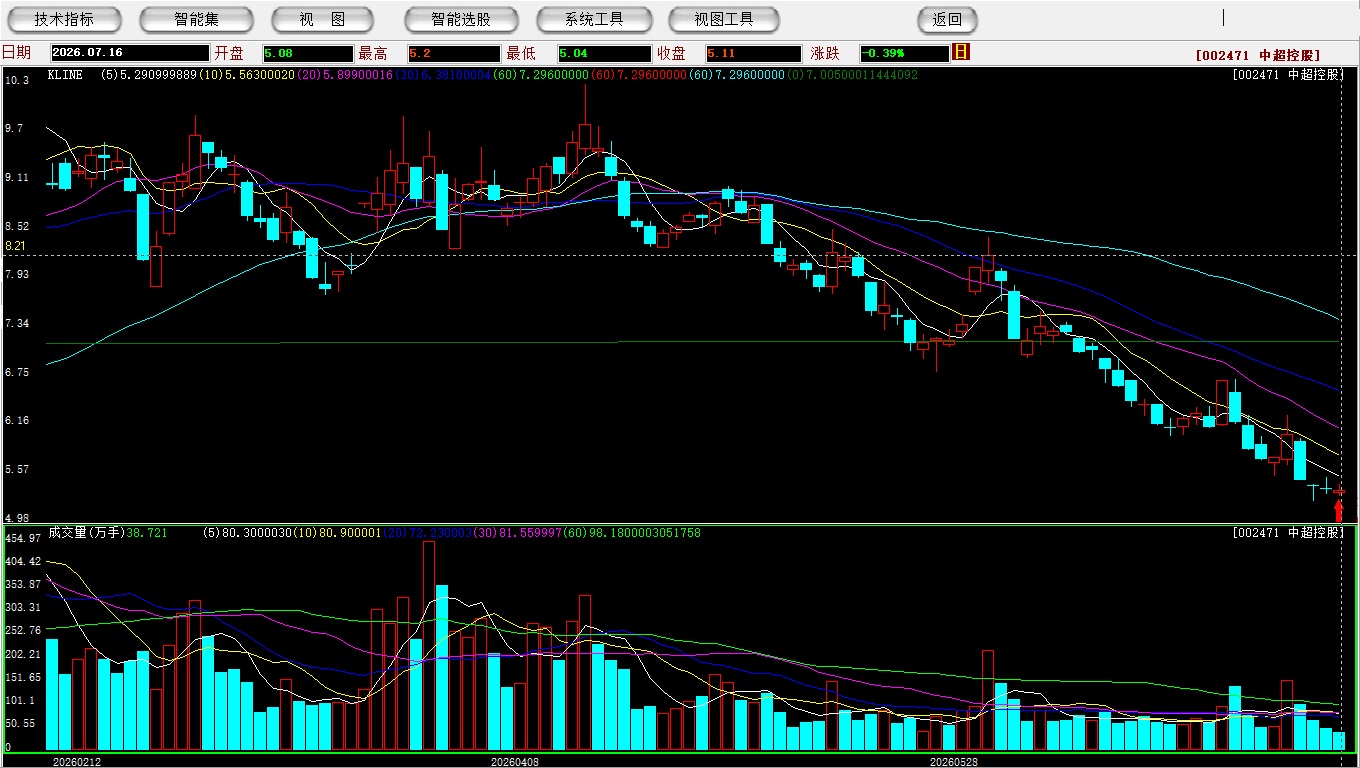Click the volume panel's [002471 中超控股] label
The height and width of the screenshot is (768, 1360).
pos(1288,533)
